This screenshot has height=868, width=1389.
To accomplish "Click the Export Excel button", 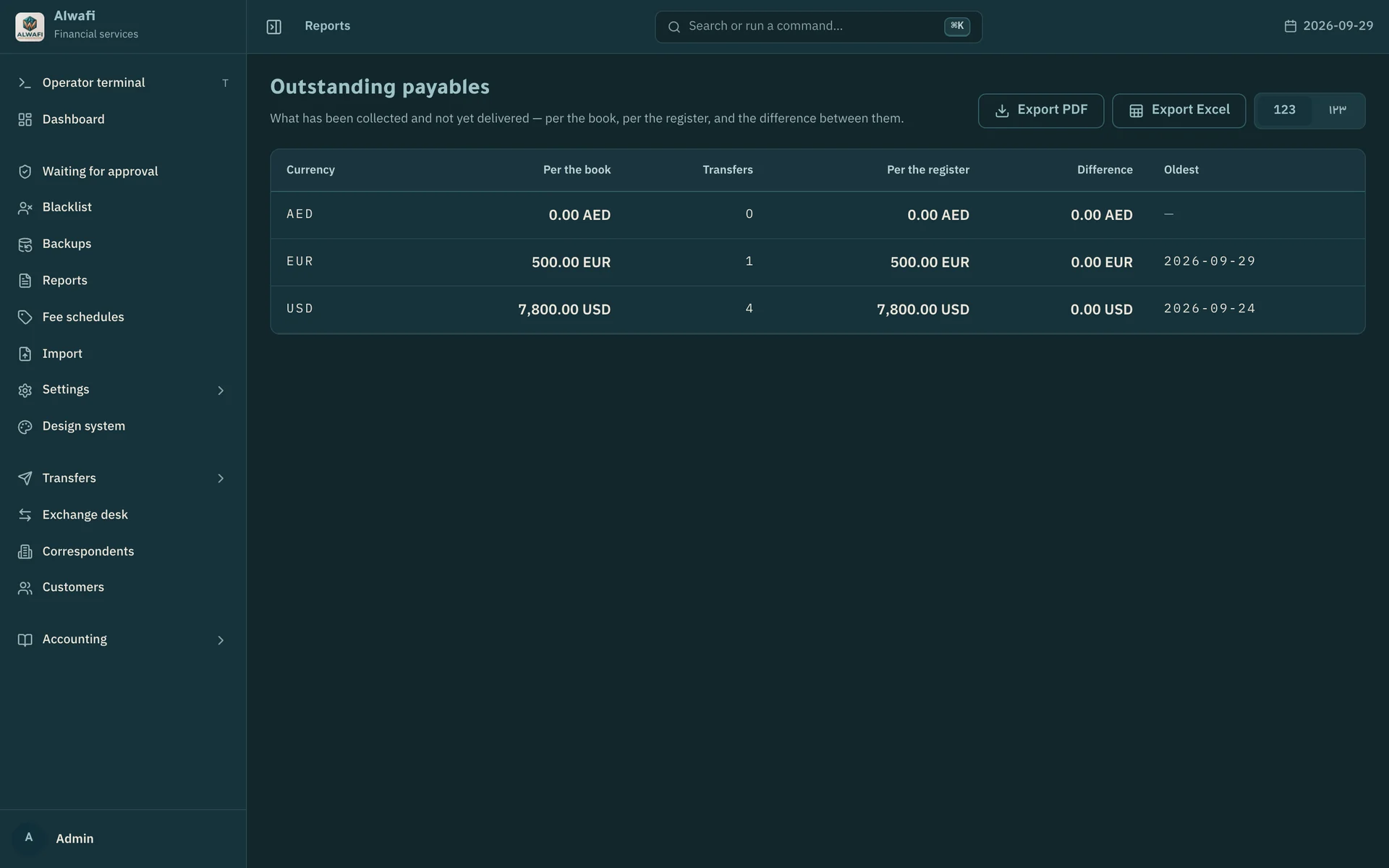I will (x=1178, y=111).
